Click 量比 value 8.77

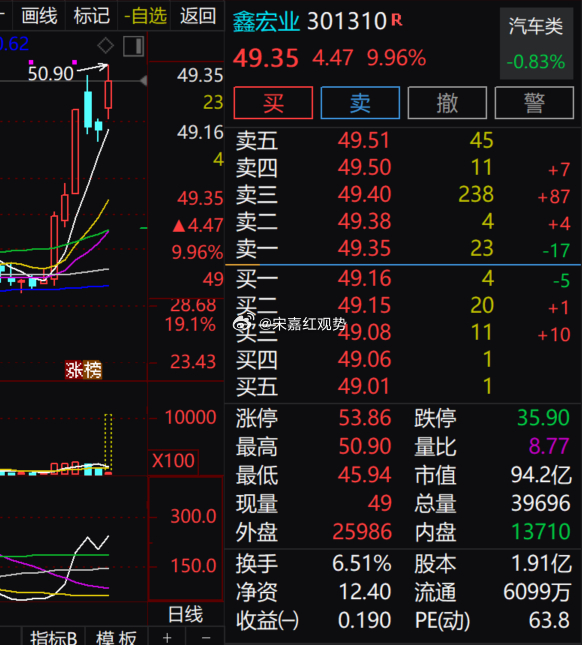click(549, 446)
